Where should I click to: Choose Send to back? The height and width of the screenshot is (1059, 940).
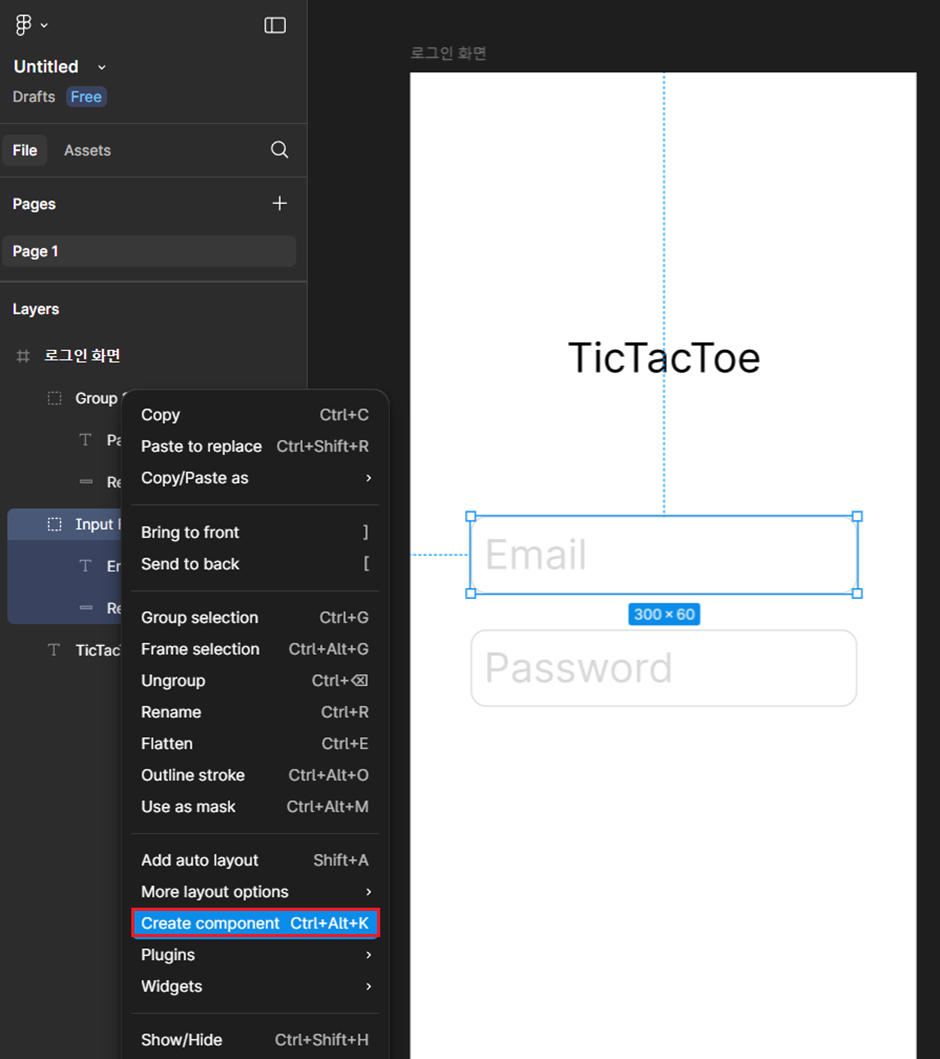(x=255, y=564)
